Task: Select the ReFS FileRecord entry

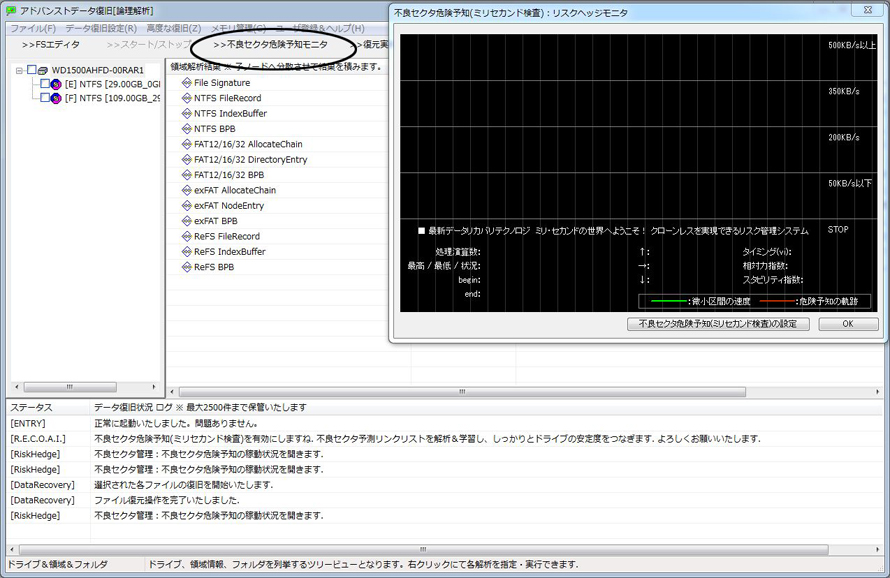Action: tap(227, 236)
